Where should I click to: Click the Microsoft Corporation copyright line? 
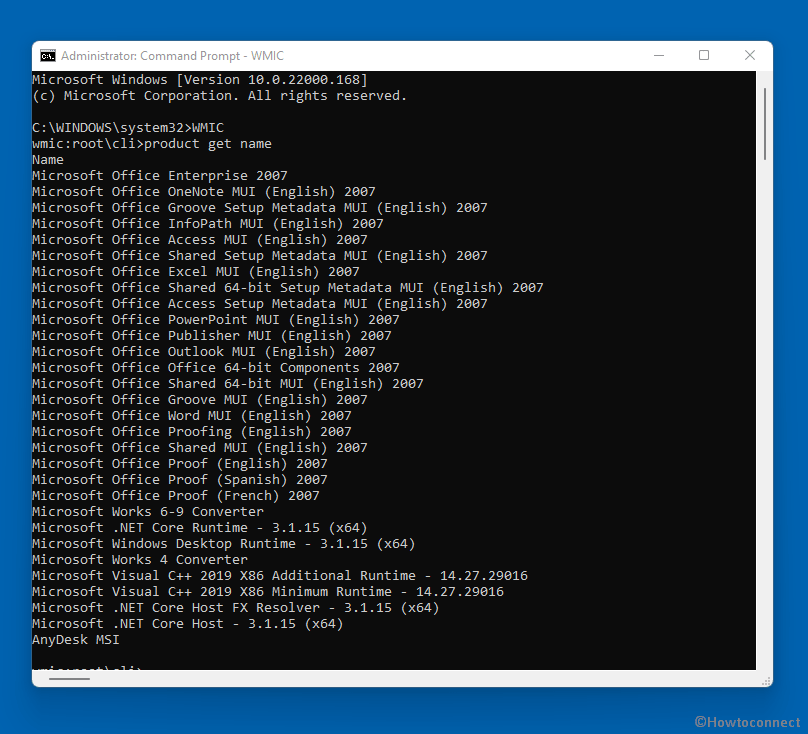coord(220,96)
